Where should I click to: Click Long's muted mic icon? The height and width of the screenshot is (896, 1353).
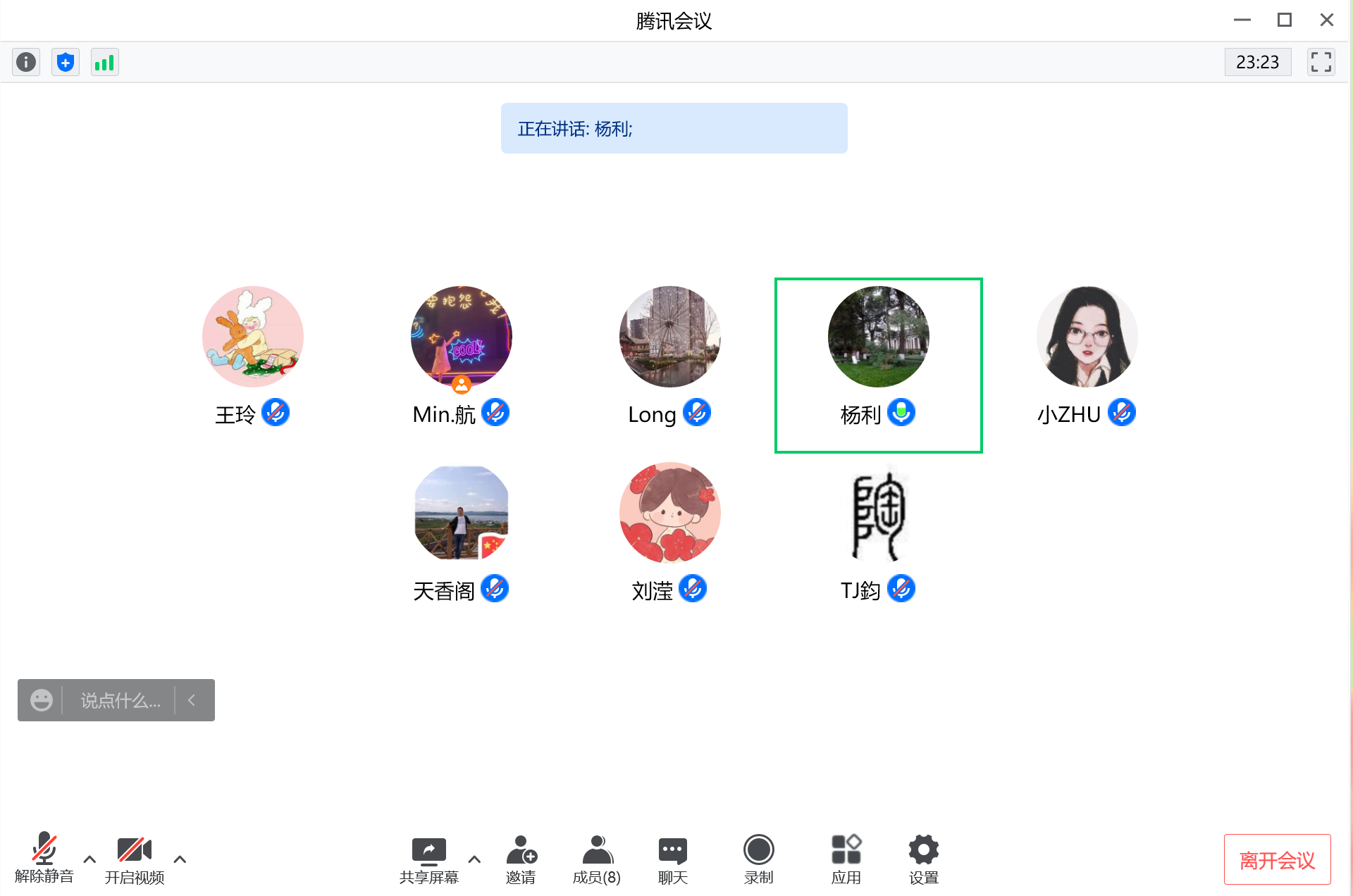click(697, 413)
